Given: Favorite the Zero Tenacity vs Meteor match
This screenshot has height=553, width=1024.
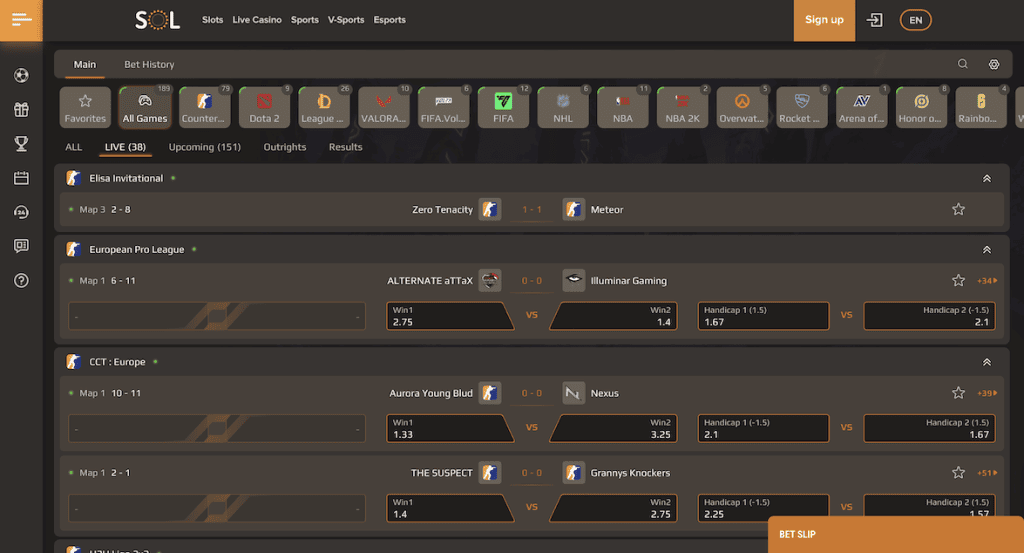Looking at the screenshot, I should 958,210.
